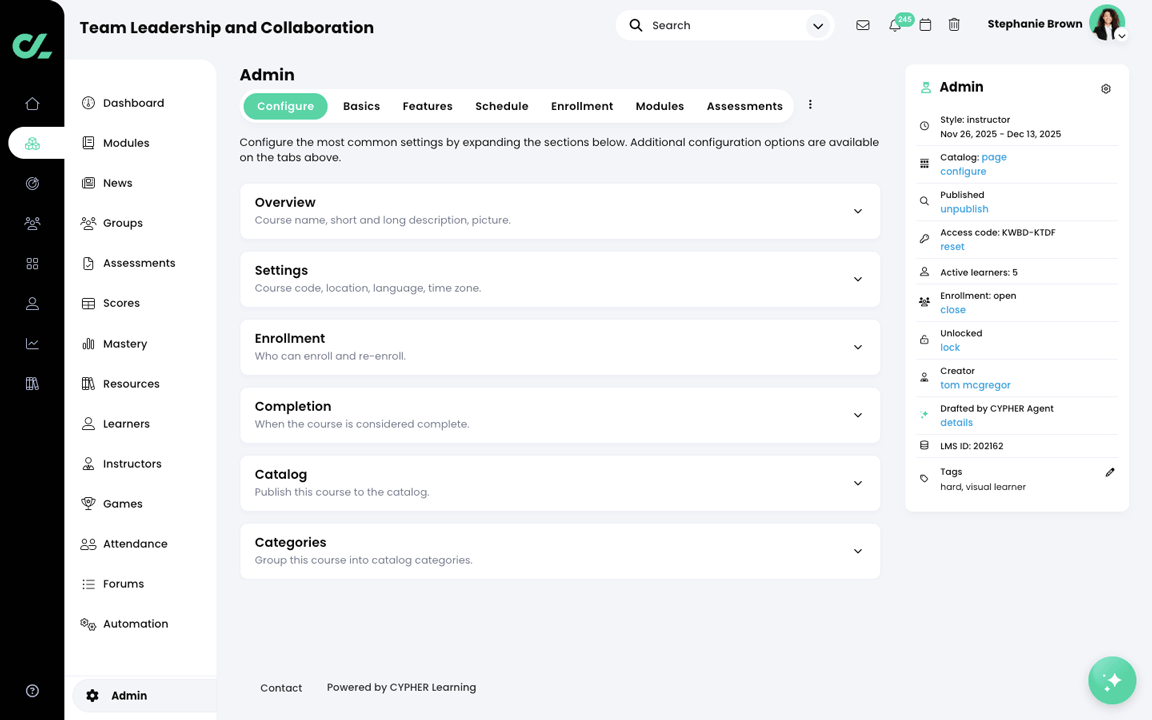Click the LMS ID: 202162 text
This screenshot has height=720, width=1152.
click(x=971, y=446)
